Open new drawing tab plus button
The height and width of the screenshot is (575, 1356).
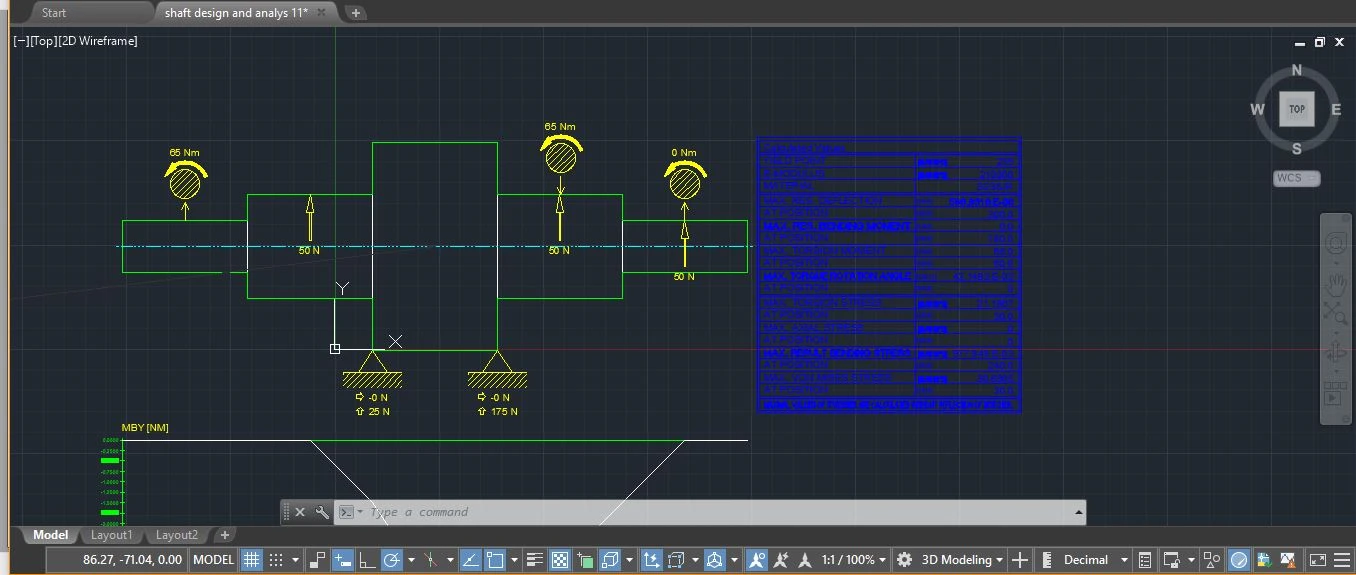(x=356, y=13)
